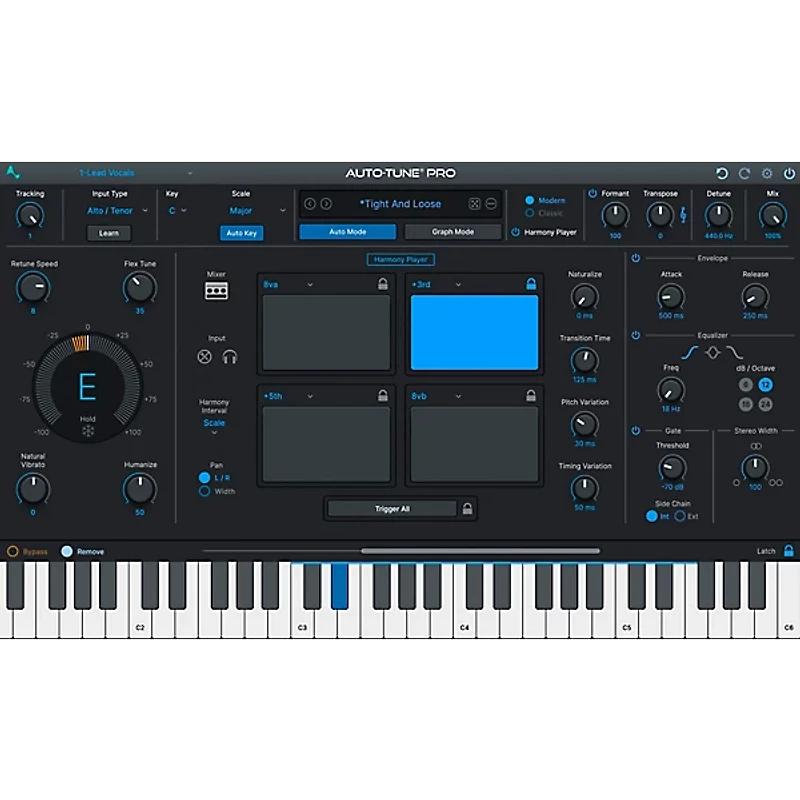Click the next preset arrow
This screenshot has height=800, width=800.
tap(326, 204)
